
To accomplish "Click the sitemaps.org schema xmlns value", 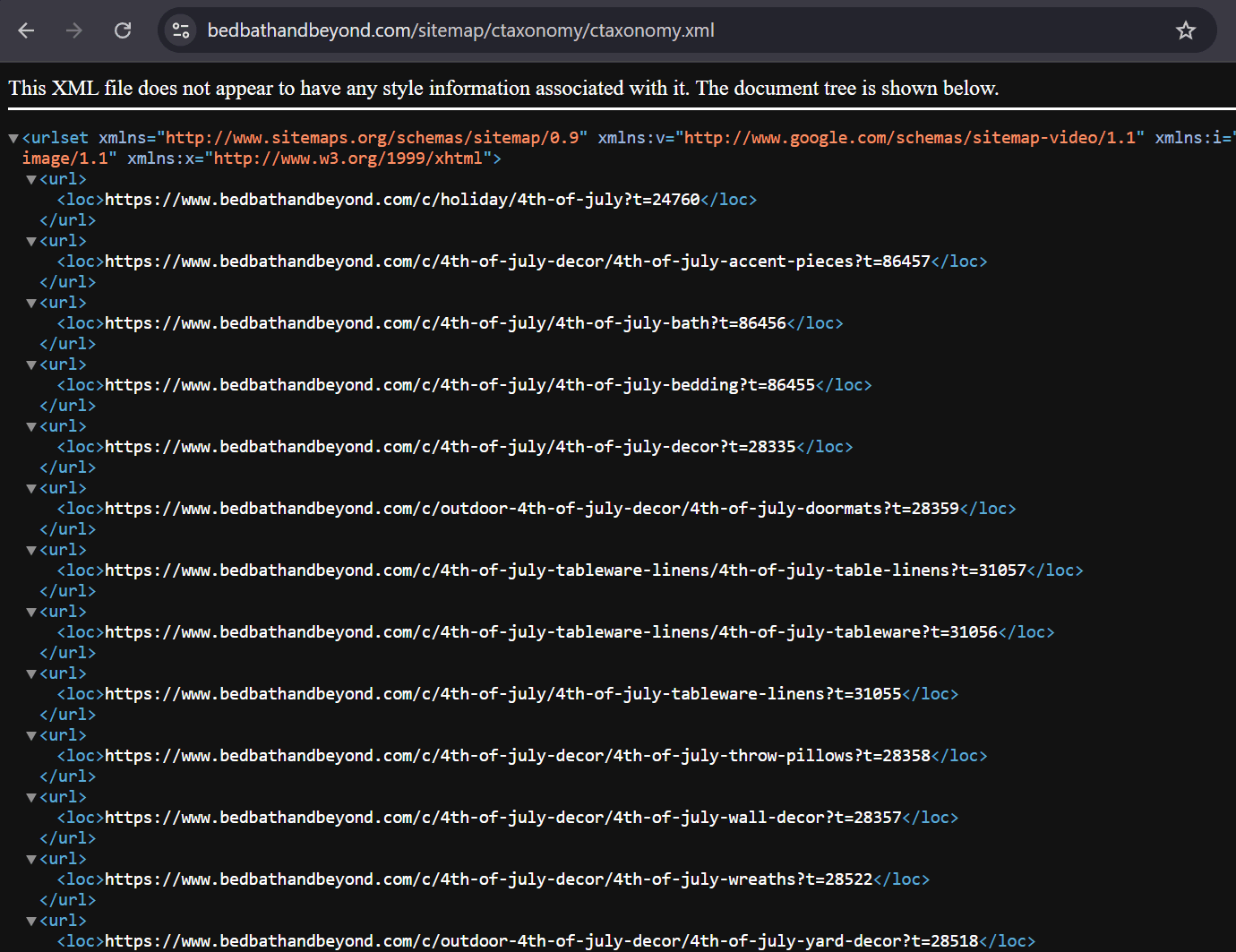I will pyautogui.click(x=373, y=138).
